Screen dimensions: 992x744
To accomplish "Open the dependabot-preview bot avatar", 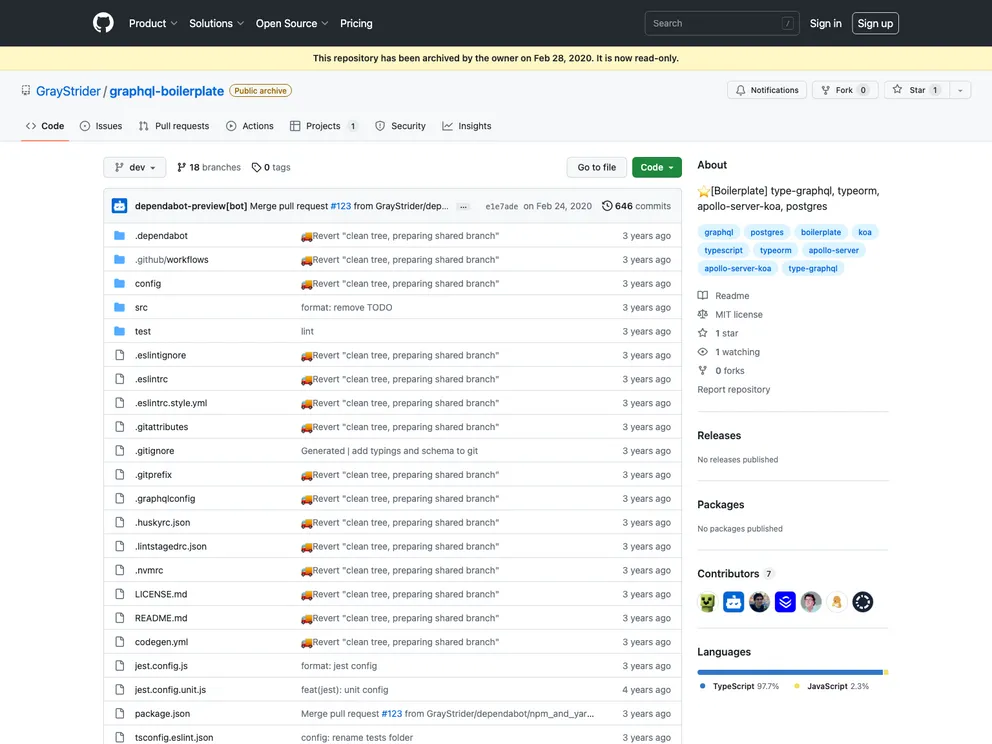I will (120, 206).
